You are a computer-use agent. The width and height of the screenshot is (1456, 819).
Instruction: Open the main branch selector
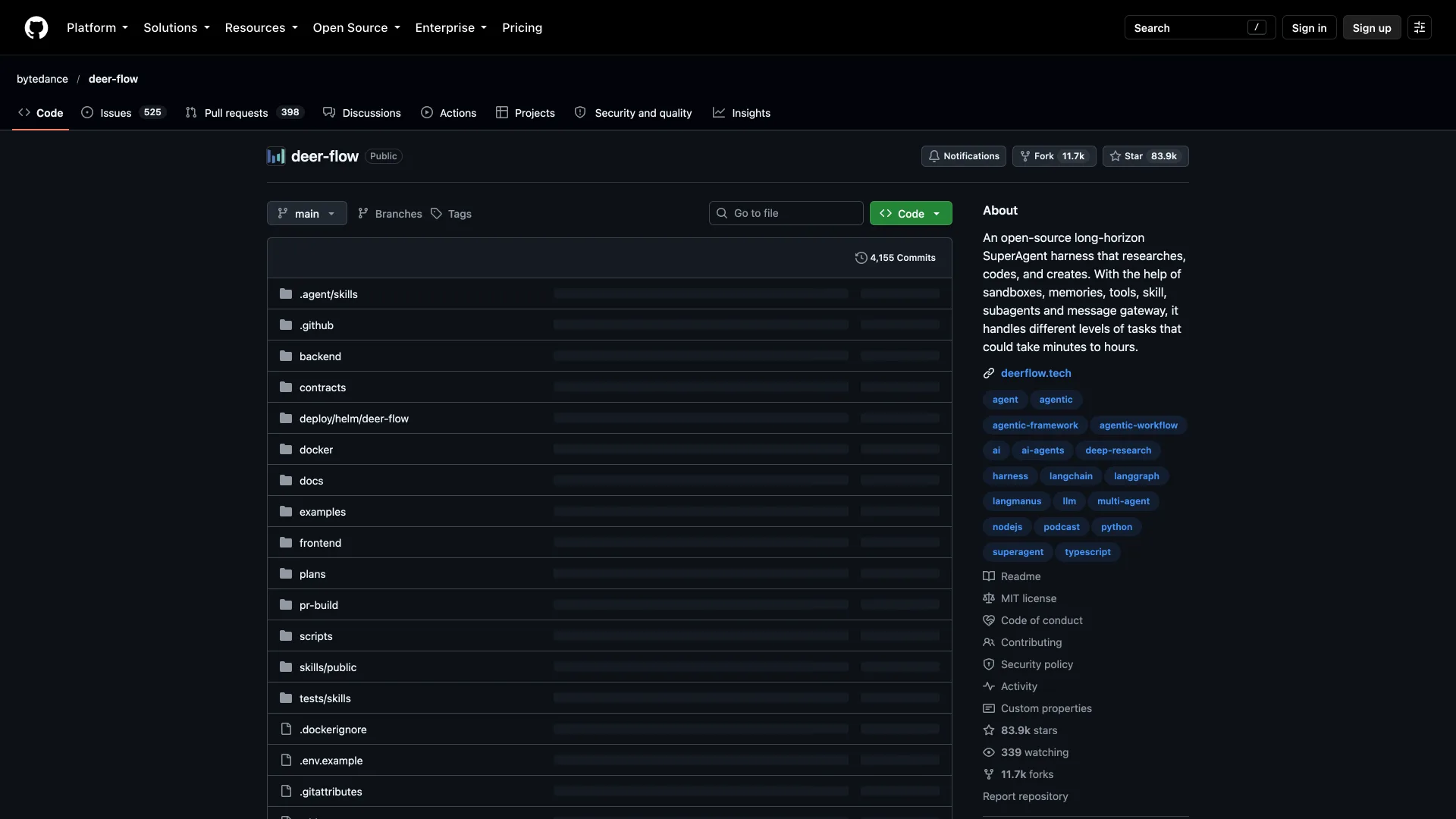pyautogui.click(x=307, y=214)
